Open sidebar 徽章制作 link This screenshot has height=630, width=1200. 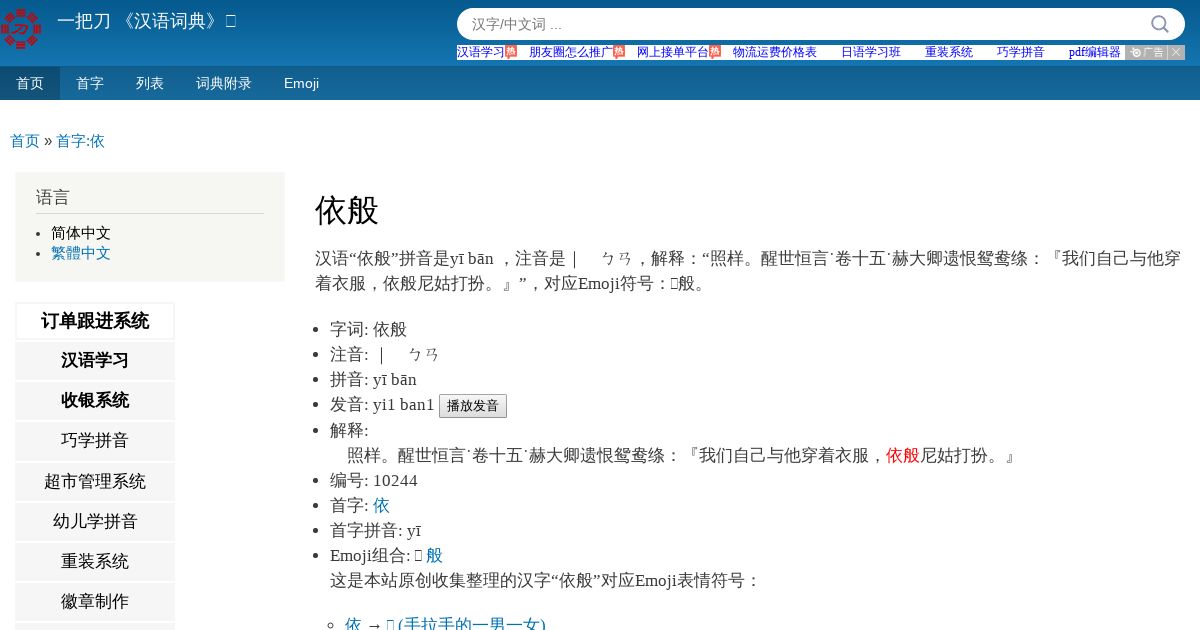pos(95,601)
